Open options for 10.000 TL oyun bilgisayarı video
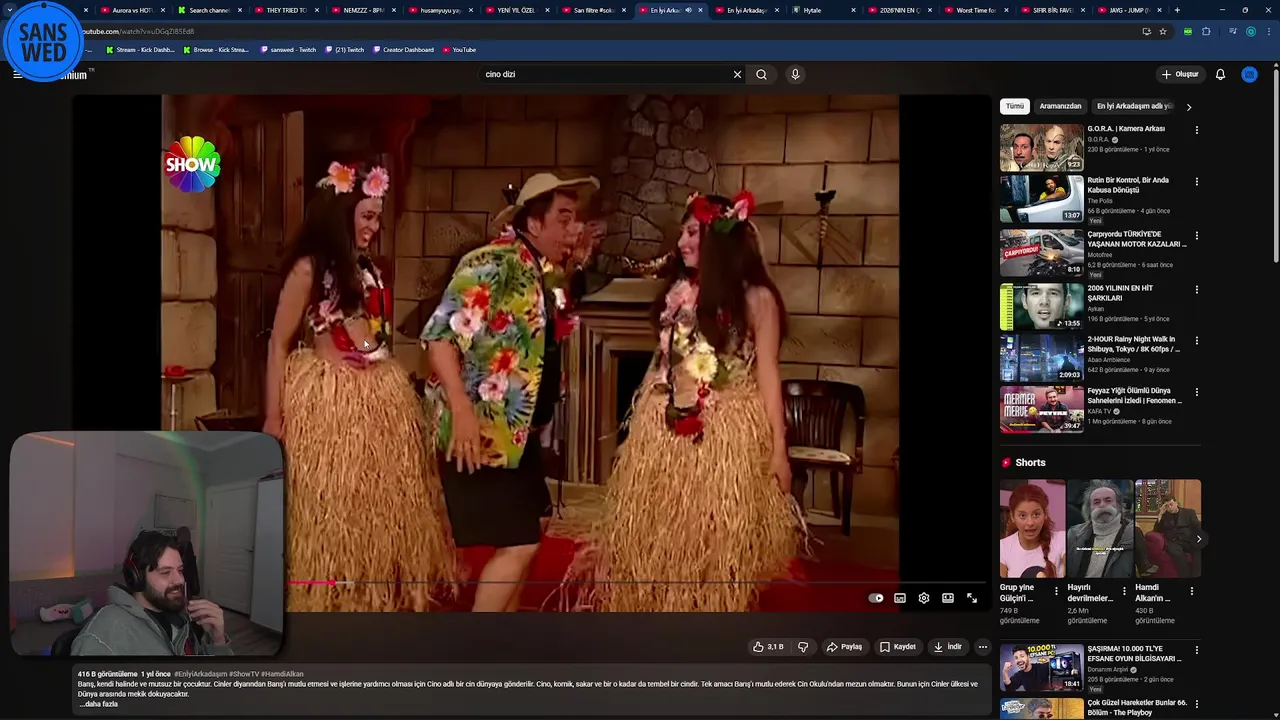Image resolution: width=1280 pixels, height=720 pixels. click(1196, 650)
